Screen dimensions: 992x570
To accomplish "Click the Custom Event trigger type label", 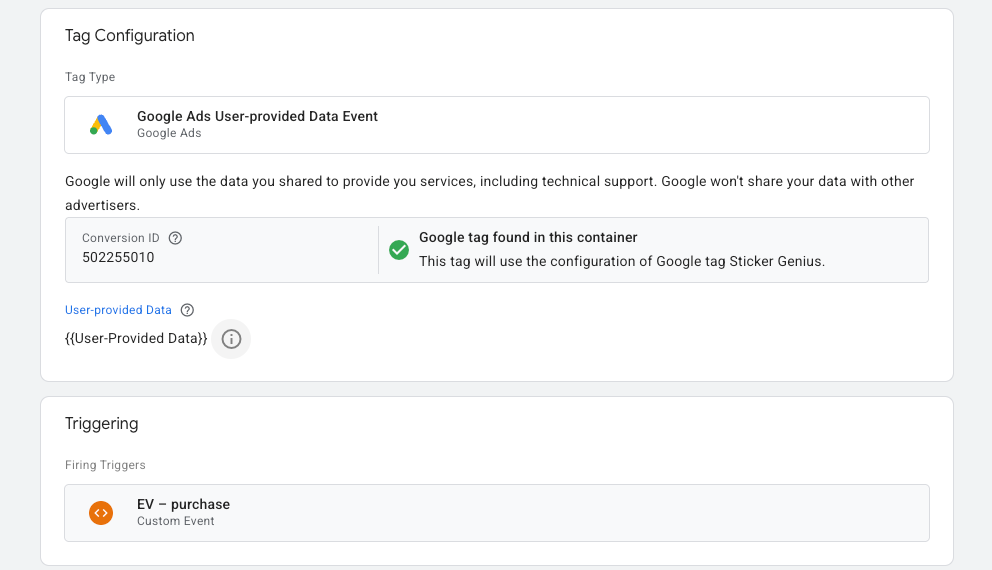I will [x=176, y=521].
